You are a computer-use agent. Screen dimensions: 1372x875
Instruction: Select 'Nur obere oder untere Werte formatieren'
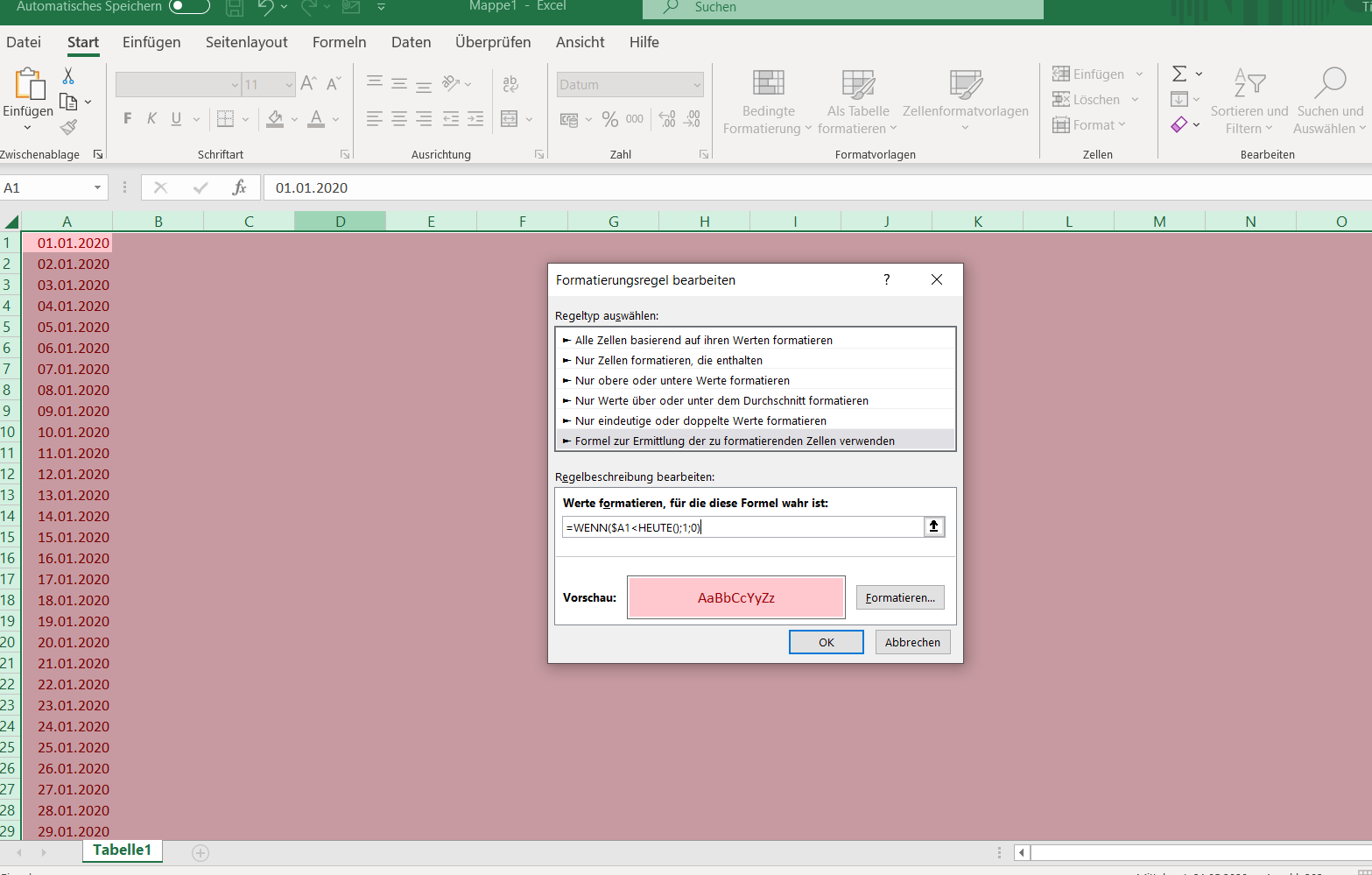[x=755, y=380]
